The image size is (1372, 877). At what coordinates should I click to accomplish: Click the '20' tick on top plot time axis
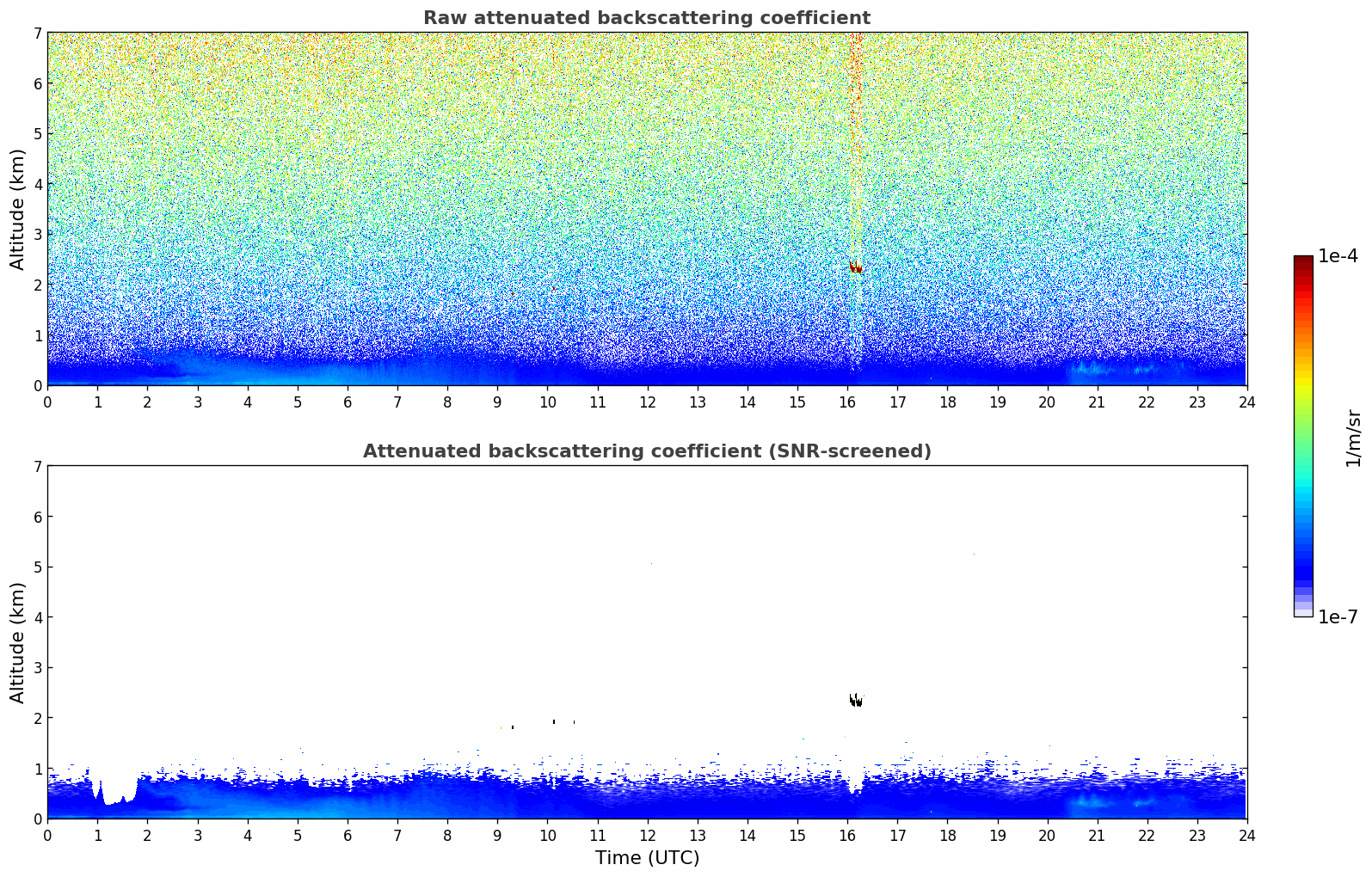click(1047, 402)
